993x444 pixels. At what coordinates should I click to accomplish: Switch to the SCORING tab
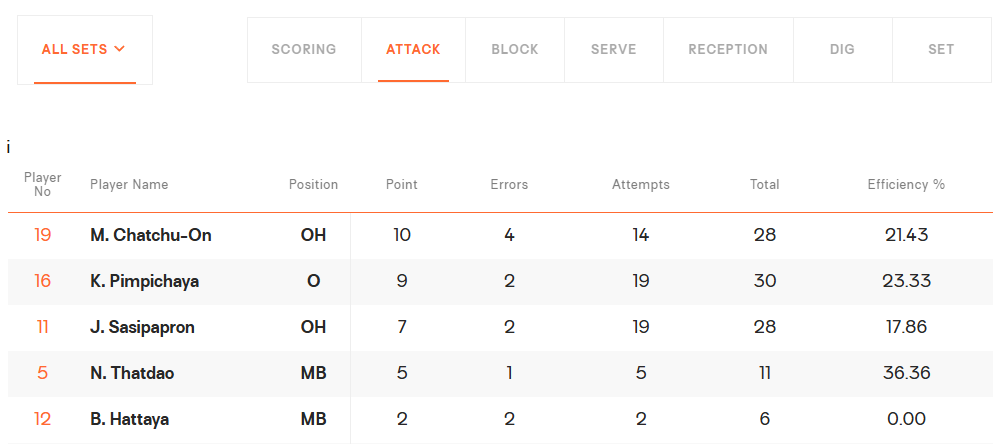(304, 49)
